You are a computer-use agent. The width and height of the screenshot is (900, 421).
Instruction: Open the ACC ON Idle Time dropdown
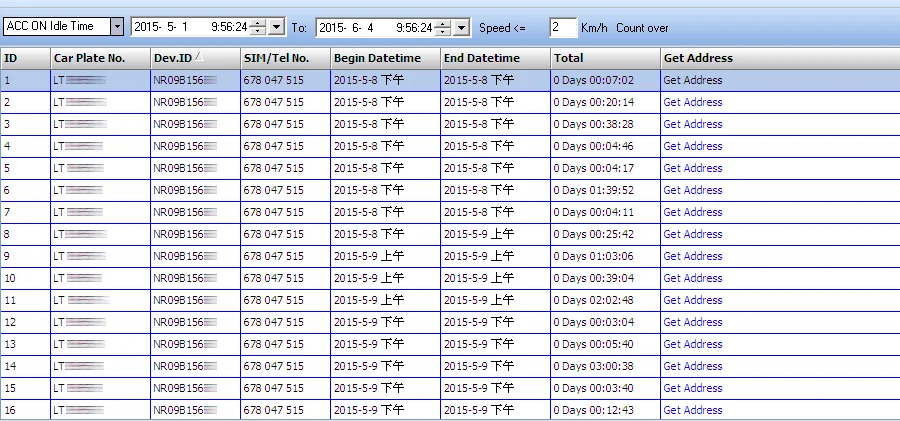(x=117, y=26)
